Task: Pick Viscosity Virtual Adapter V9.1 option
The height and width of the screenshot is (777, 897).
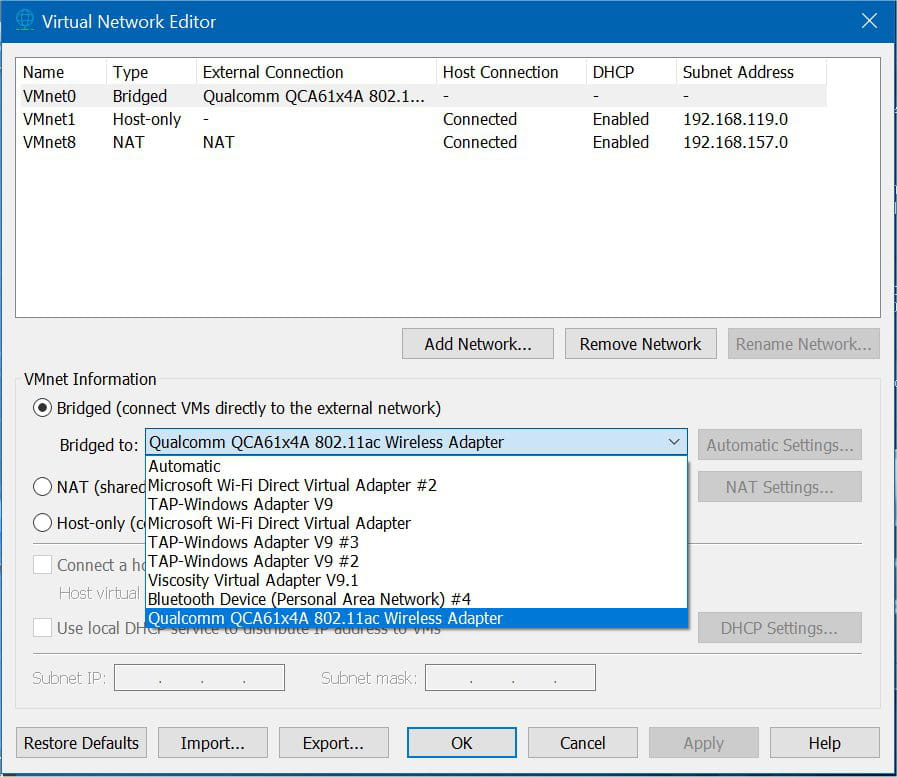Action: coord(253,580)
